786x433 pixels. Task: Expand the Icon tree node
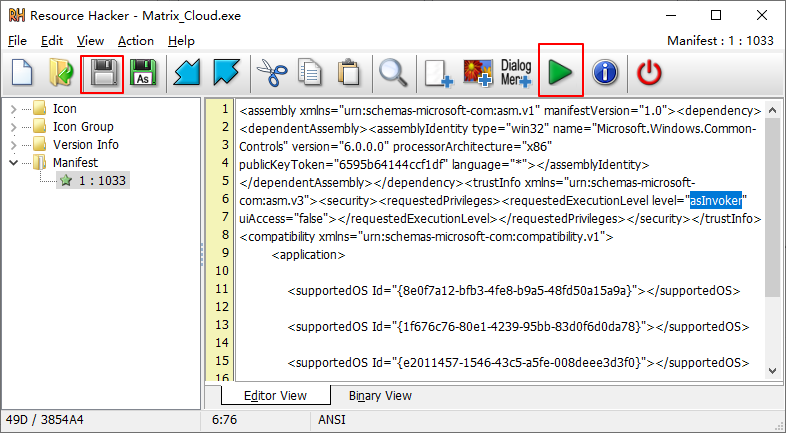pos(14,109)
